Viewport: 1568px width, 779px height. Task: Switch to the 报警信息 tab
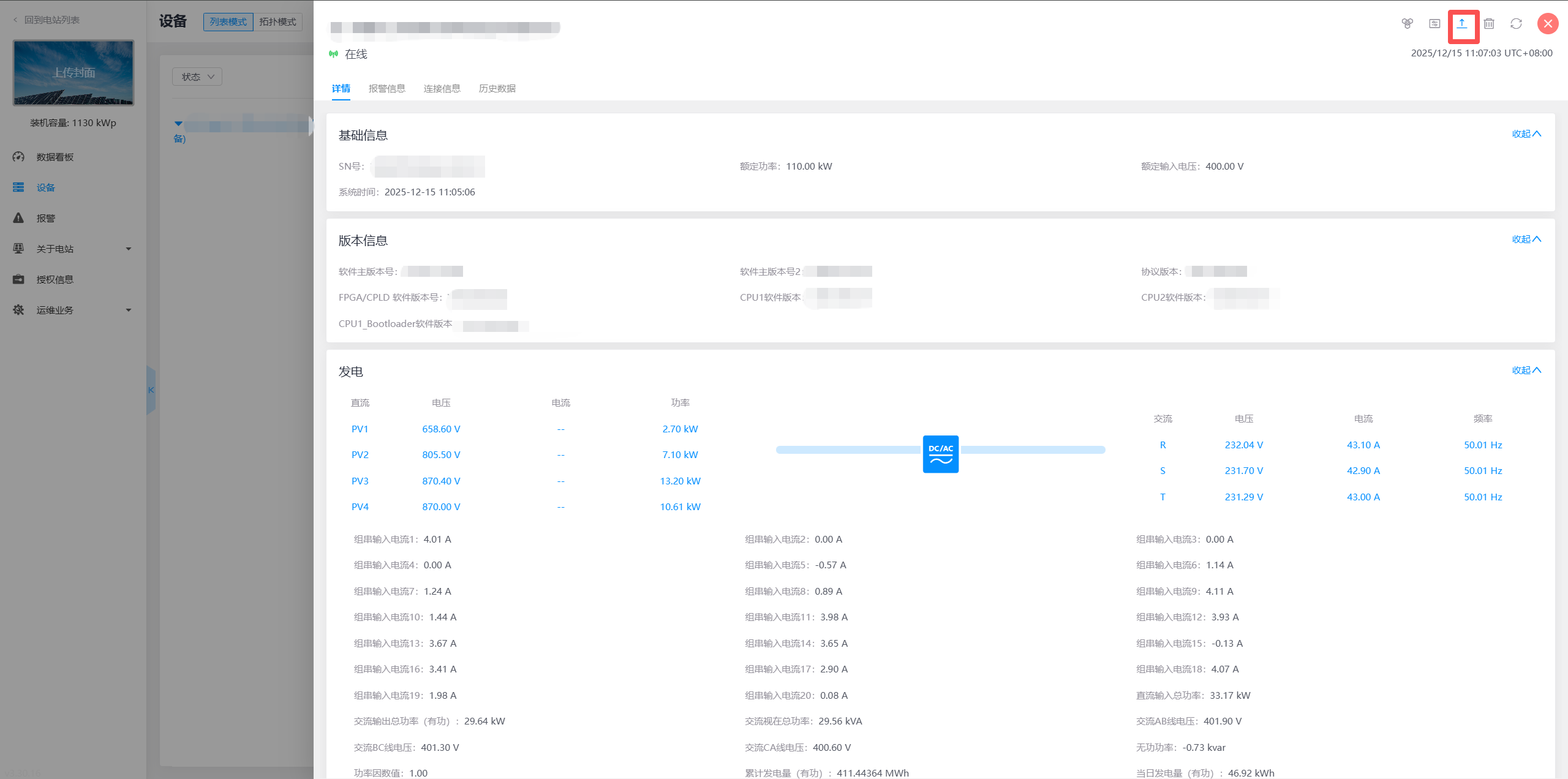386,89
